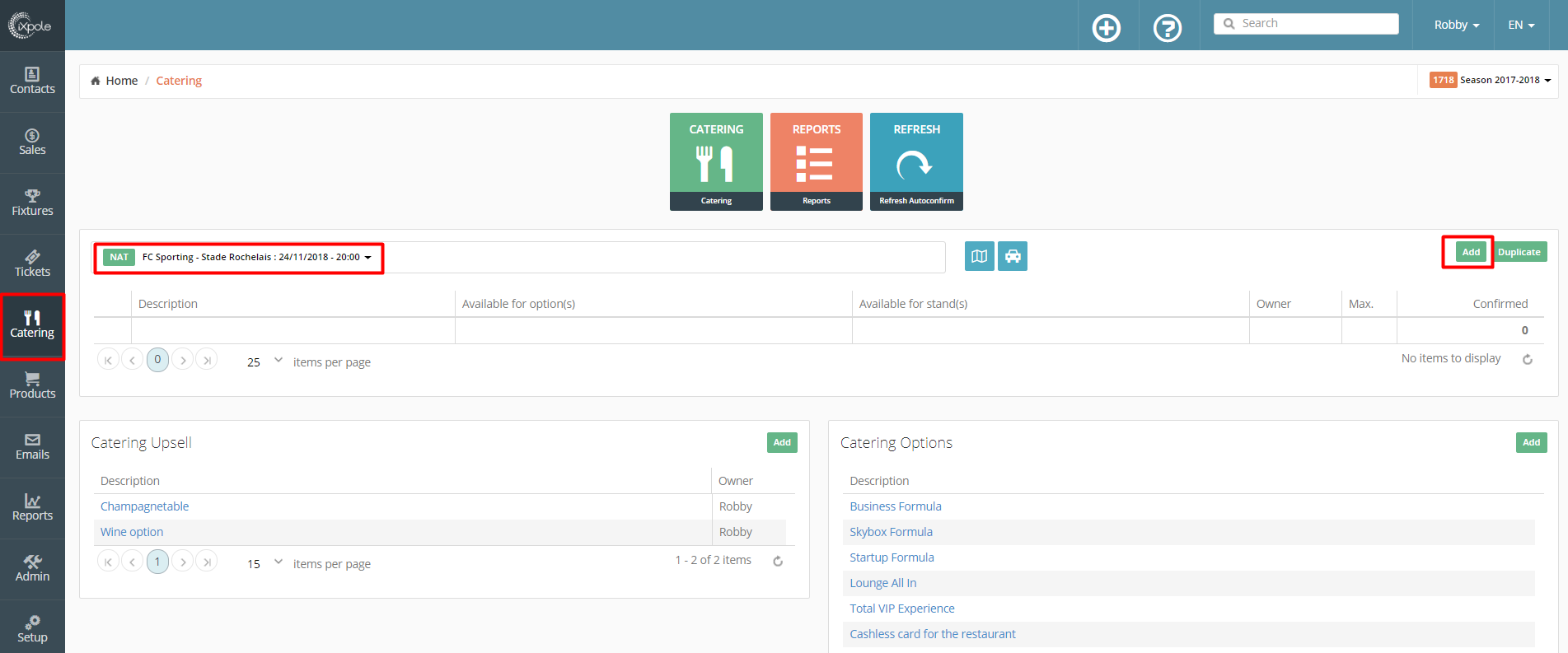Click the Refresh Autoconfirm tile
This screenshot has width=1568, height=653.
916,161
